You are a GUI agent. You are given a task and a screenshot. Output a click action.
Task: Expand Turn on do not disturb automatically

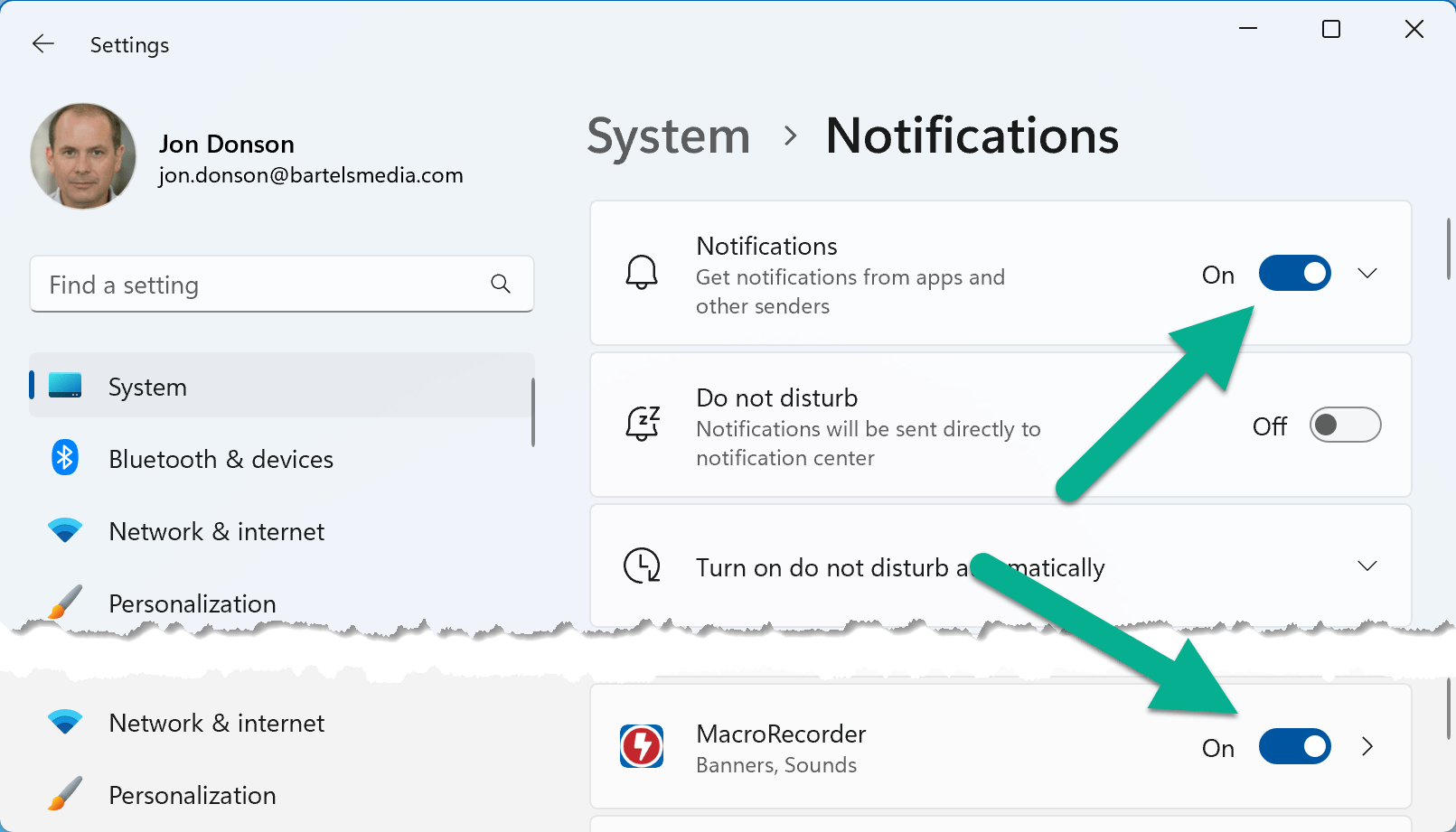tap(1367, 566)
